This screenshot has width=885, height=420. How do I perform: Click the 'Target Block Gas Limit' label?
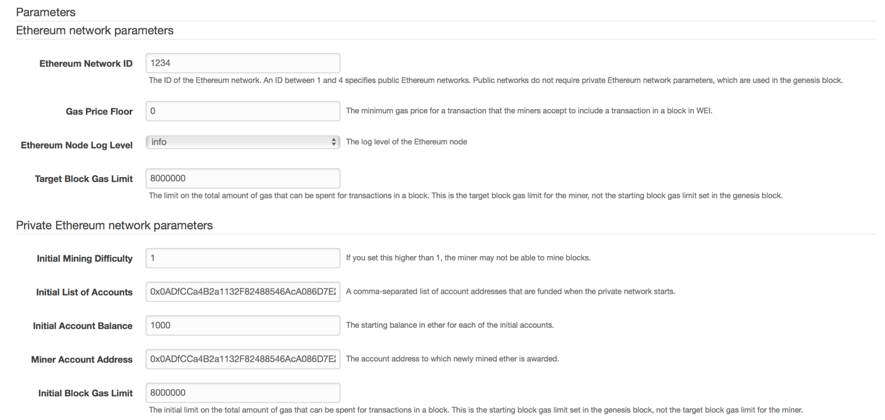click(x=84, y=179)
